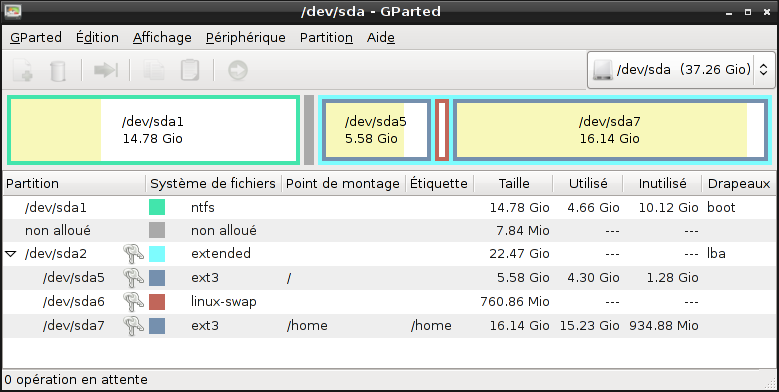Collapse the /dev/sda2 extended partition tree
This screenshot has height=392, width=779.
point(11,254)
